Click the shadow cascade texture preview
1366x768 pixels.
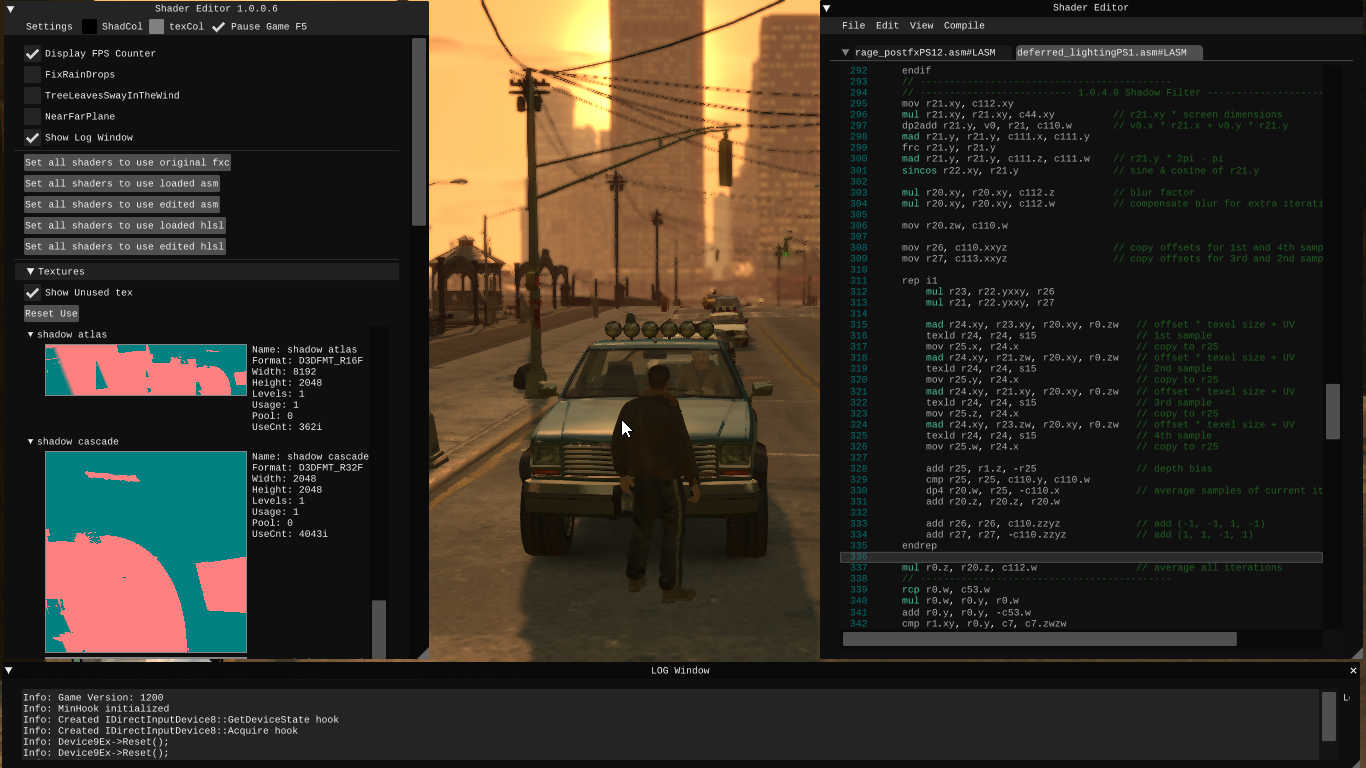click(x=146, y=552)
